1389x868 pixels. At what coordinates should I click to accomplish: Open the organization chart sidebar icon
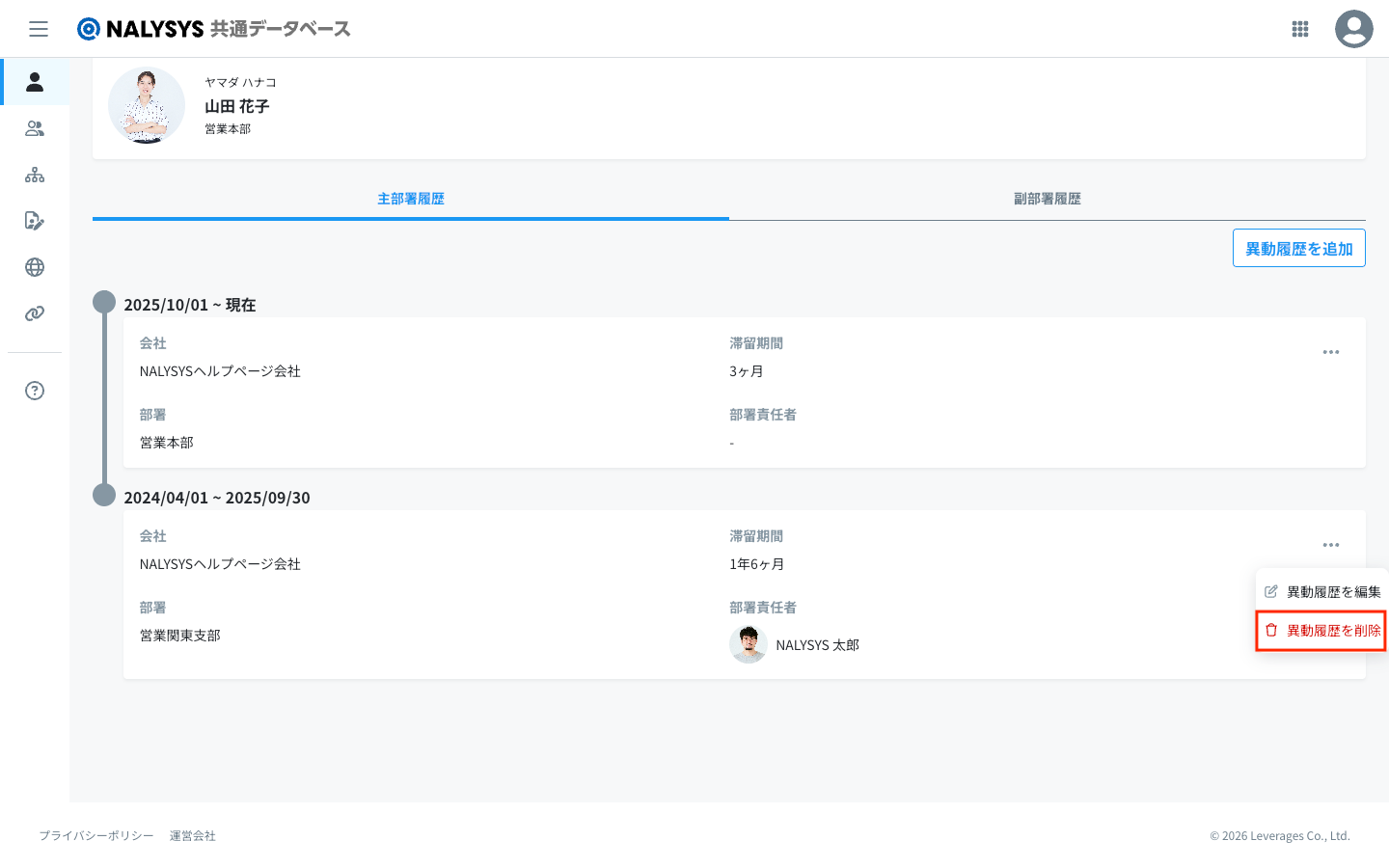[x=35, y=175]
